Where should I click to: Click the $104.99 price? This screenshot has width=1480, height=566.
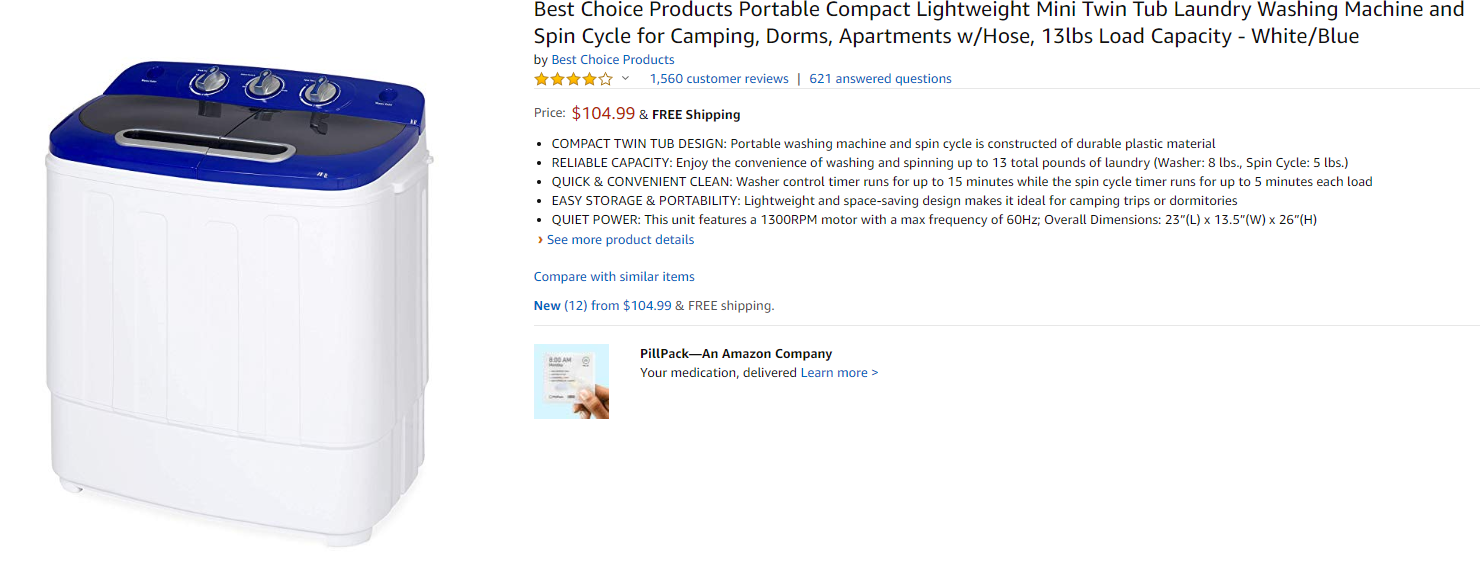coord(603,113)
